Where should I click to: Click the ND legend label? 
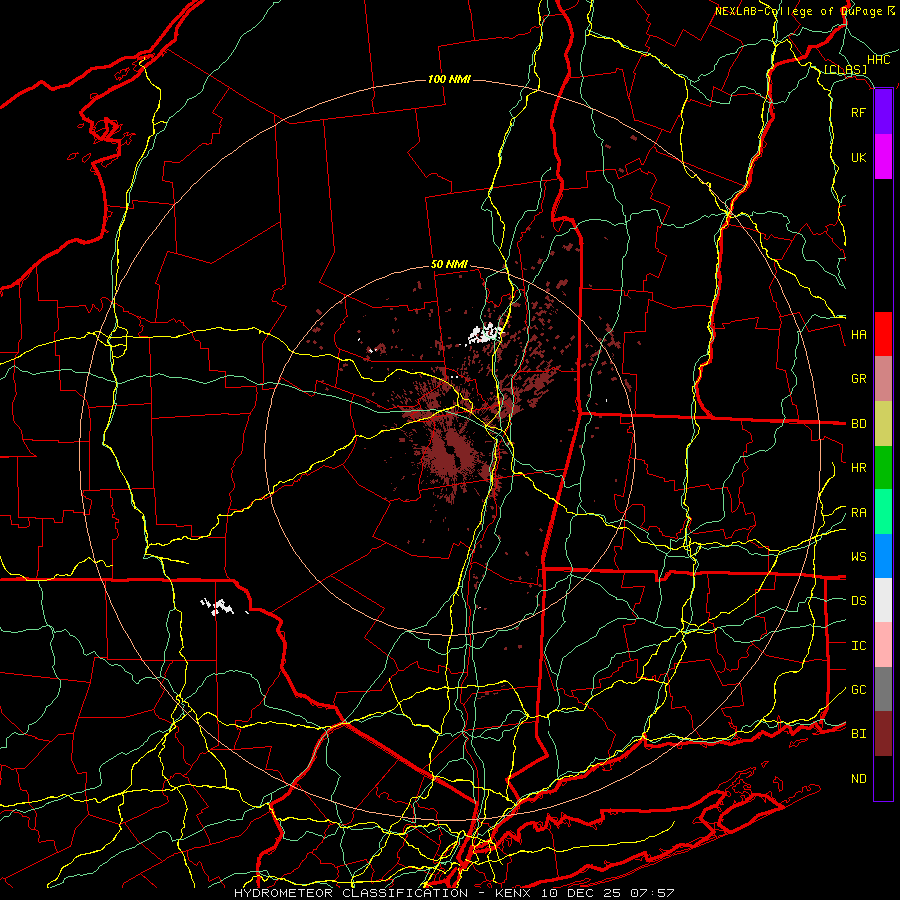tap(858, 779)
